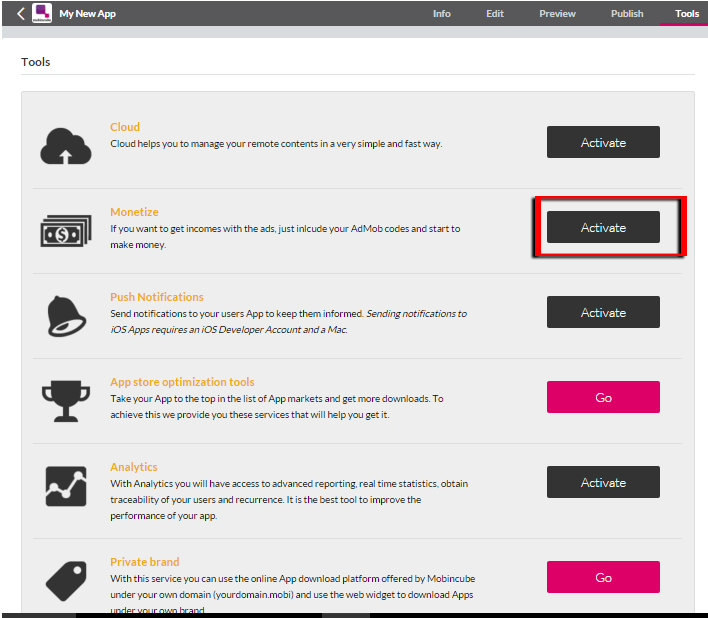This screenshot has width=708, height=618.
Task: Go to the Publish tab
Action: (x=627, y=14)
